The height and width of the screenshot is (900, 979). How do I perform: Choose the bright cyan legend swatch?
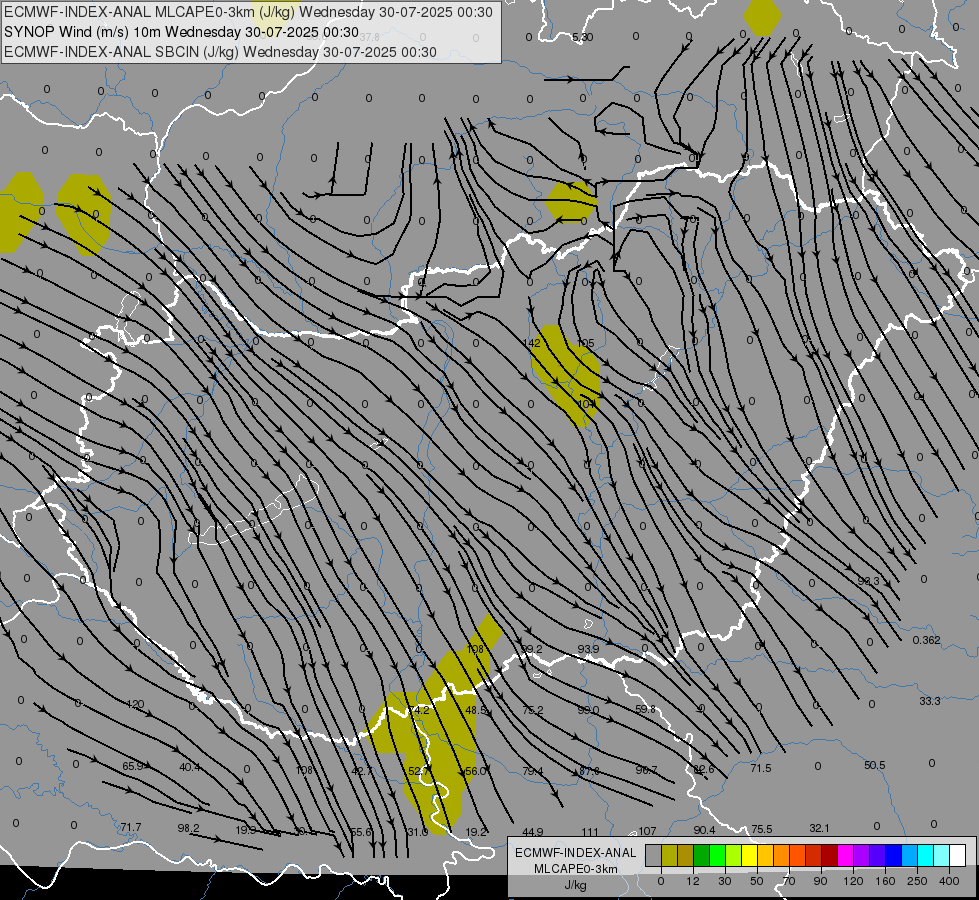tap(925, 855)
